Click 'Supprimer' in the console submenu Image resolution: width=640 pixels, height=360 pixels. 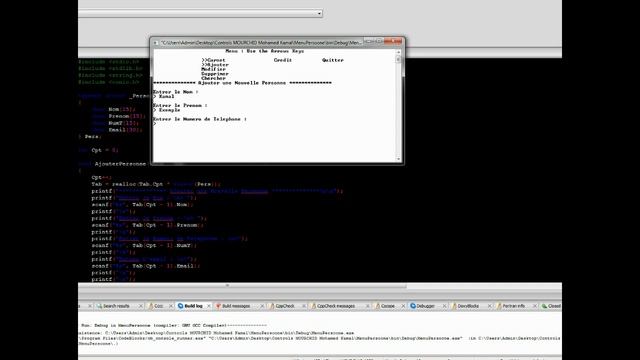point(215,74)
